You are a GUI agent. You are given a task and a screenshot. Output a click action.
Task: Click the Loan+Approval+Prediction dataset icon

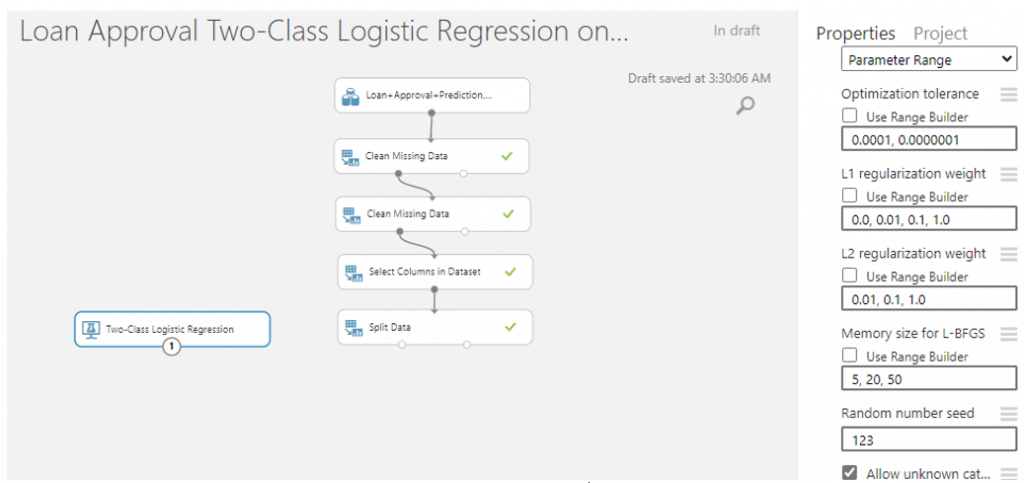tap(351, 95)
